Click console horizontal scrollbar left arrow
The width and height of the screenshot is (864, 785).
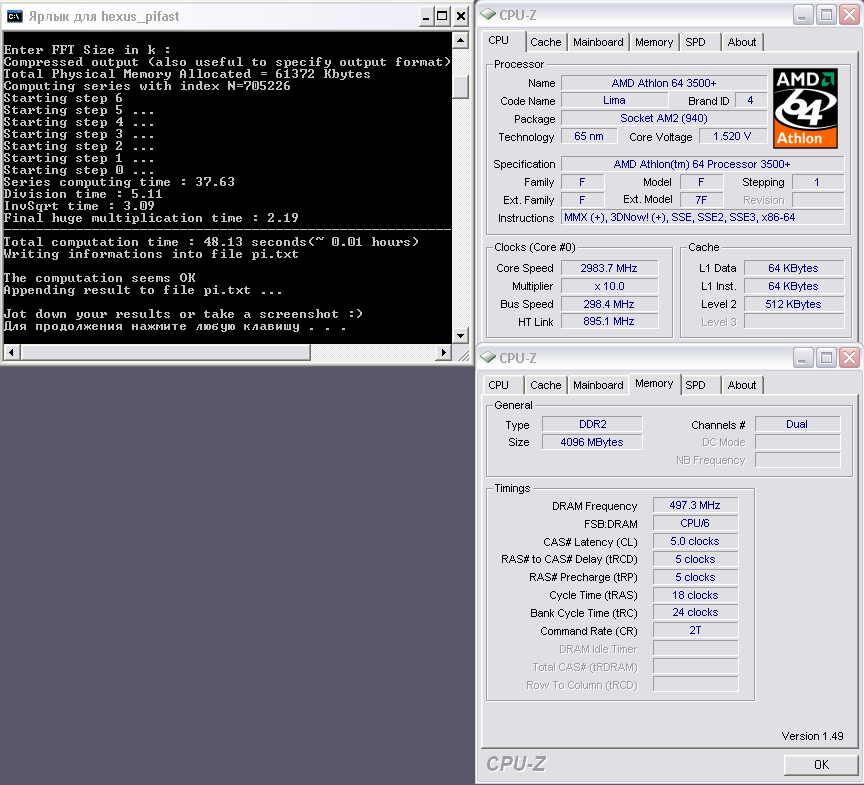(x=12, y=352)
